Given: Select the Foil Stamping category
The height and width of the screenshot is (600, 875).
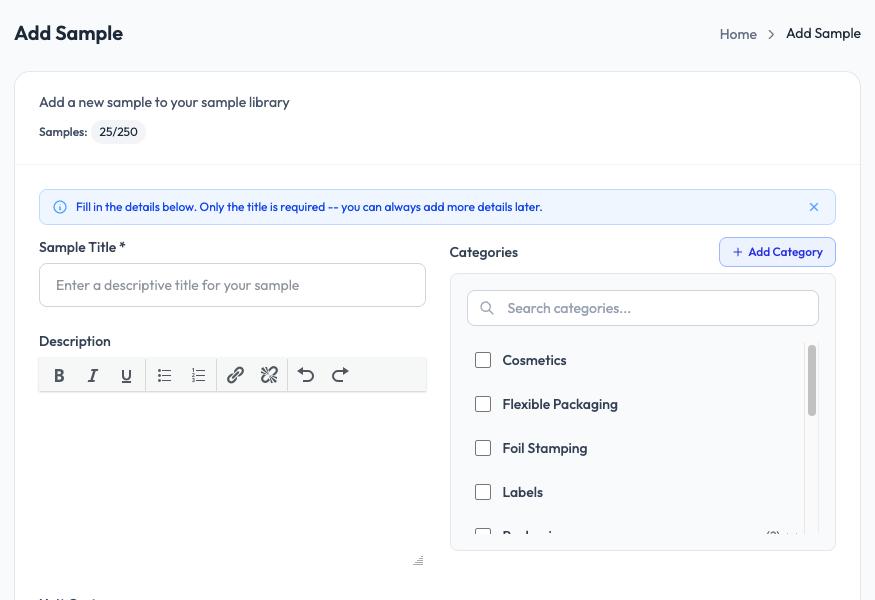Looking at the screenshot, I should click(x=483, y=448).
